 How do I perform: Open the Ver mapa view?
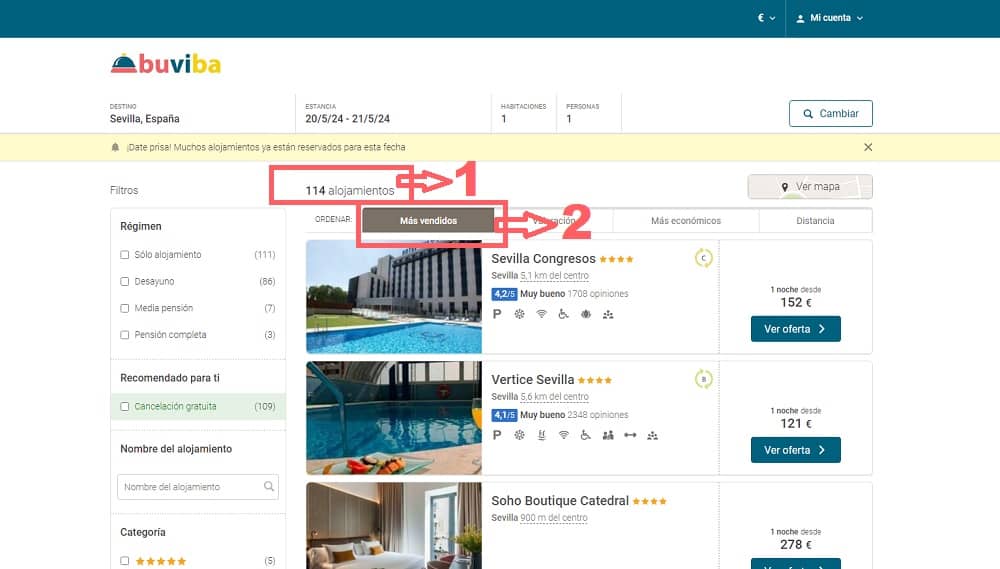pos(810,187)
